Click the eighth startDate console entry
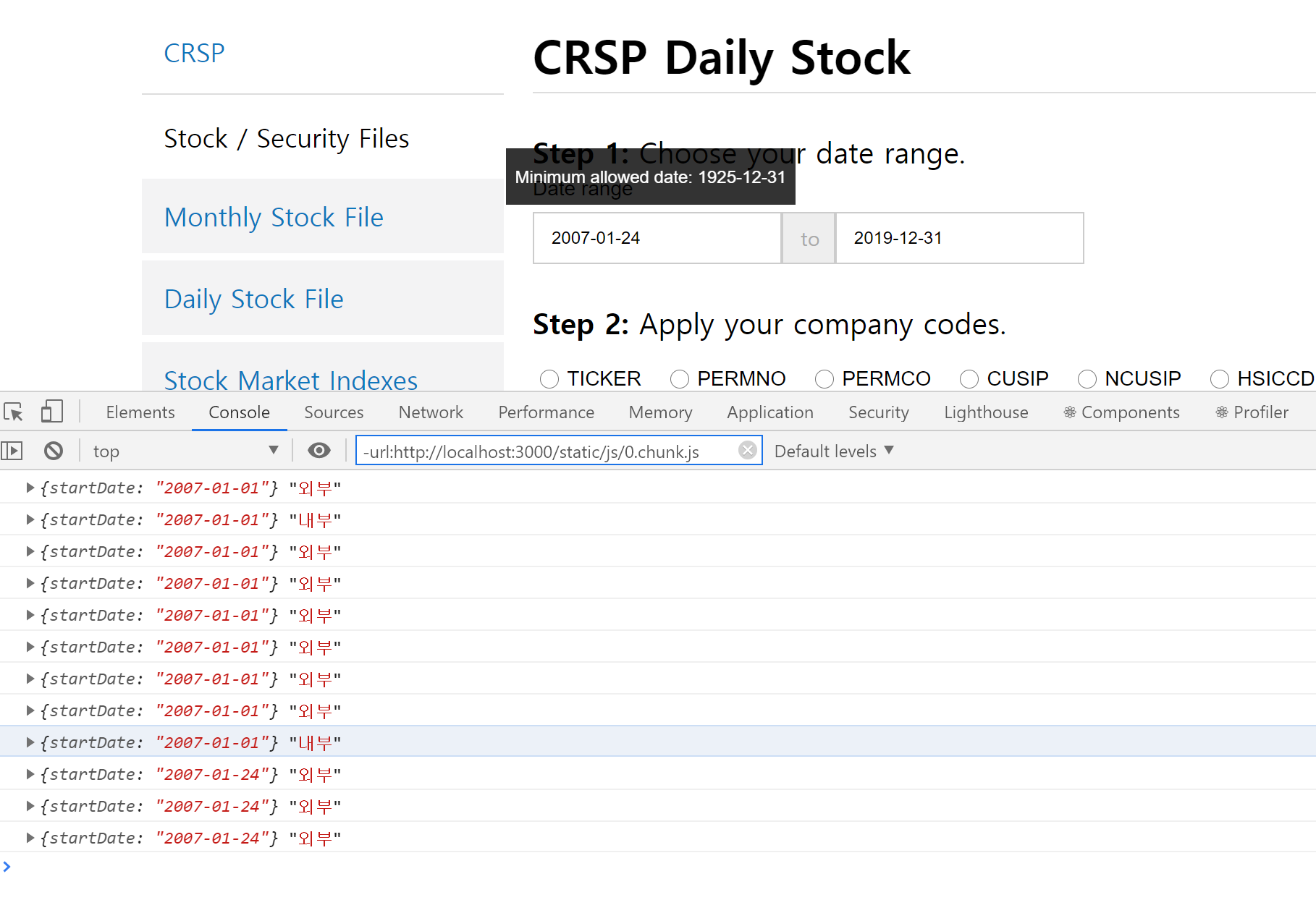Image resolution: width=1316 pixels, height=900 pixels. click(658, 710)
